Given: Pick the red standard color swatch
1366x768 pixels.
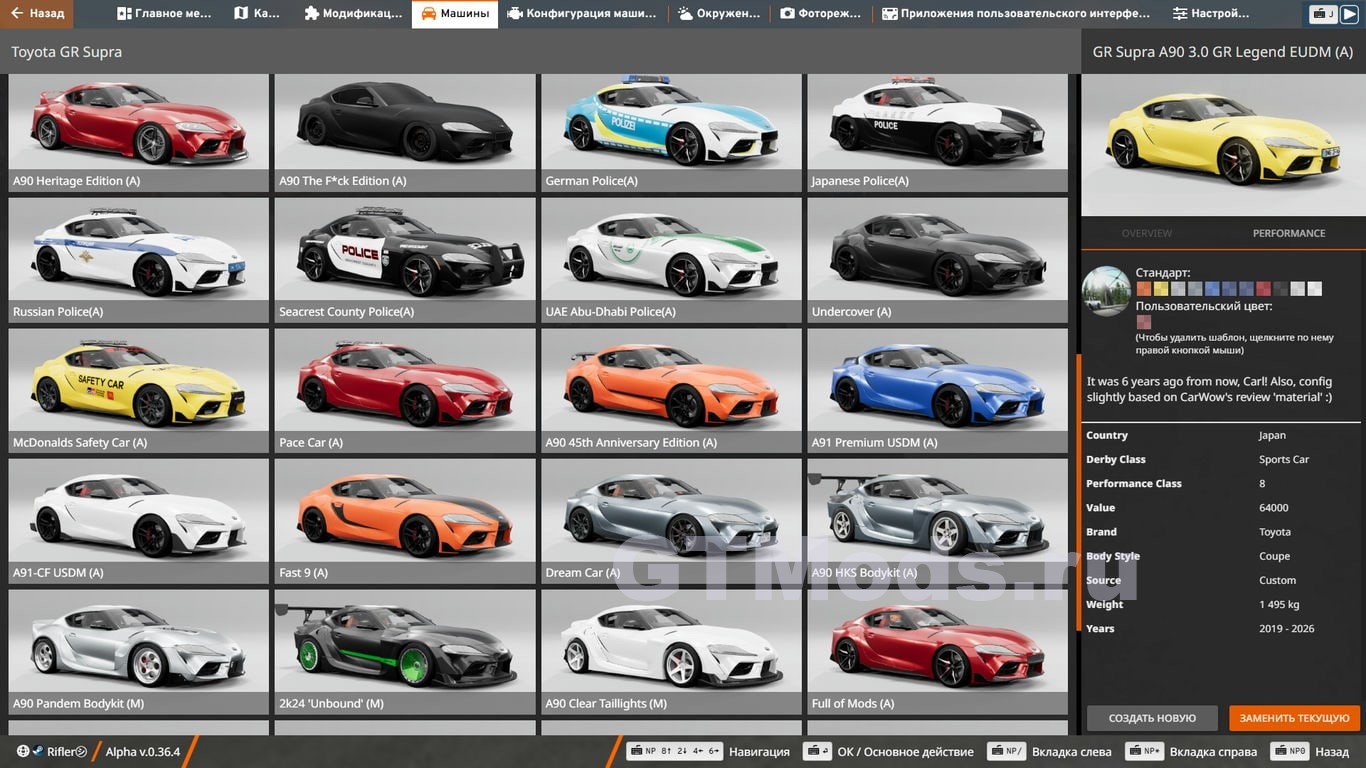Looking at the screenshot, I should pos(1263,289).
